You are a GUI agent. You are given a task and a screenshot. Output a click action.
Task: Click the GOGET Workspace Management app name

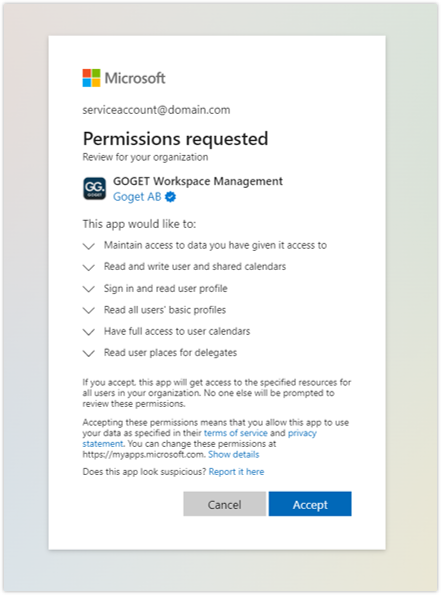pyautogui.click(x=198, y=181)
